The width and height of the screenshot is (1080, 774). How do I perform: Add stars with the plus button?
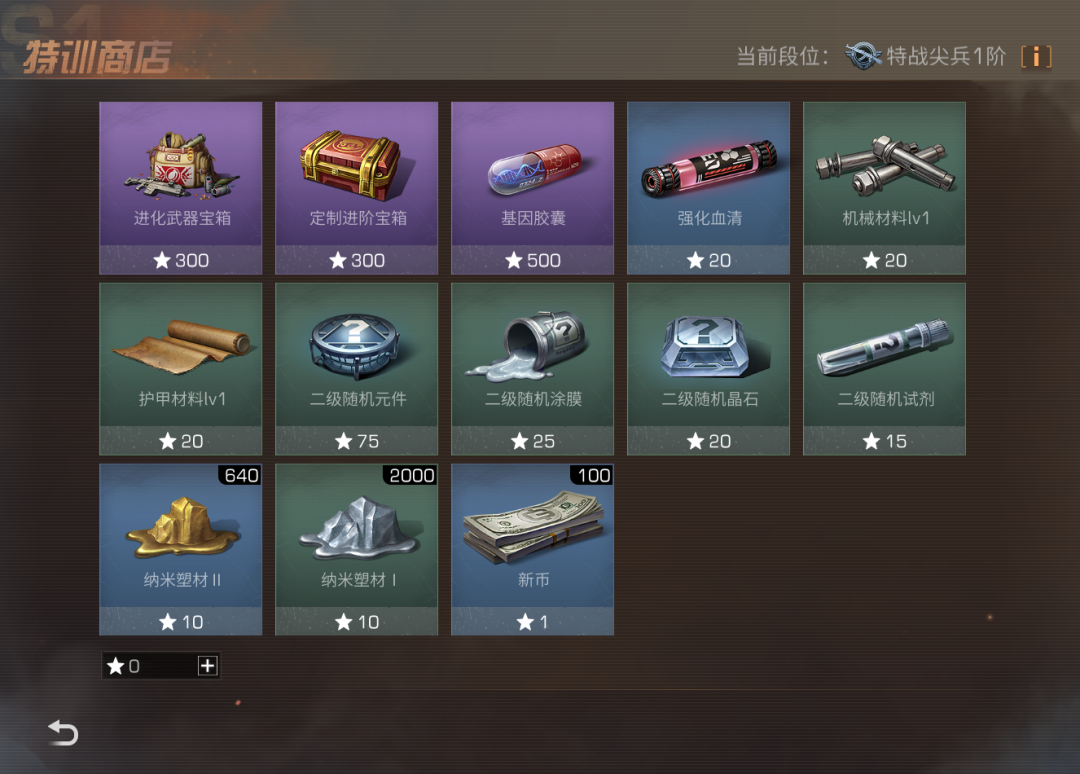tap(207, 666)
